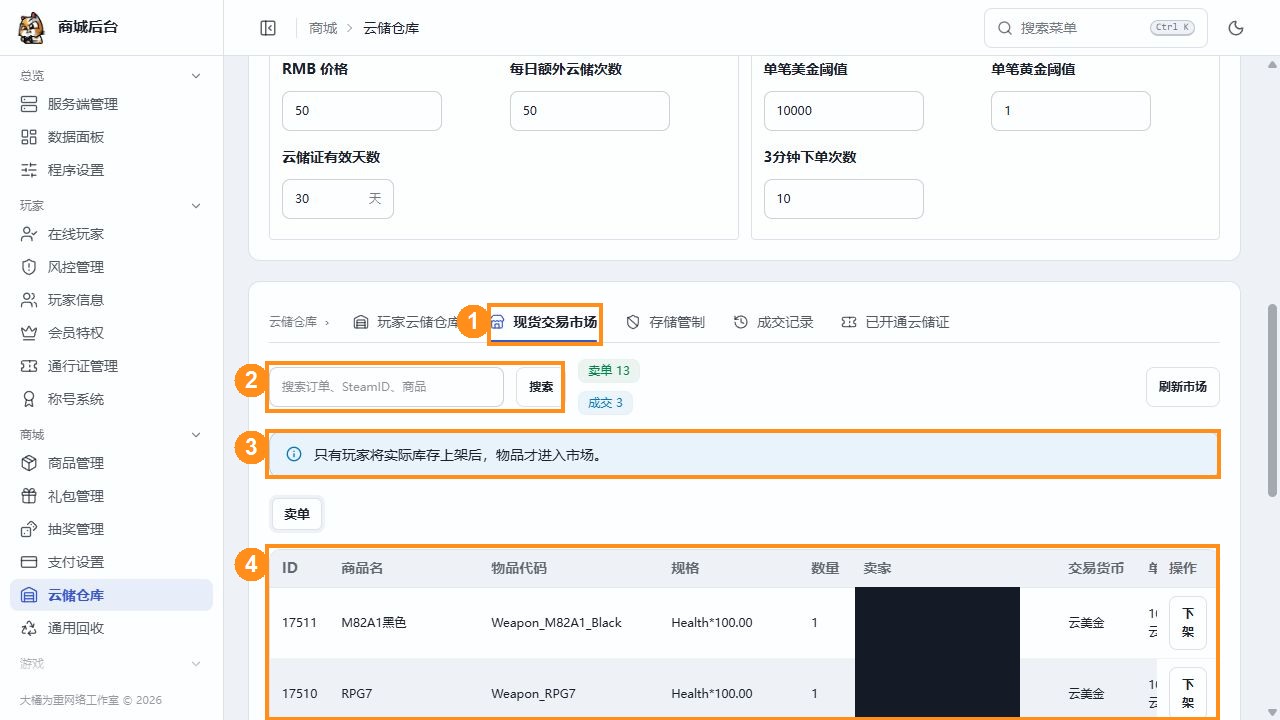Click the 程序设置 sliders icon
Image resolution: width=1280 pixels, height=720 pixels.
click(29, 170)
